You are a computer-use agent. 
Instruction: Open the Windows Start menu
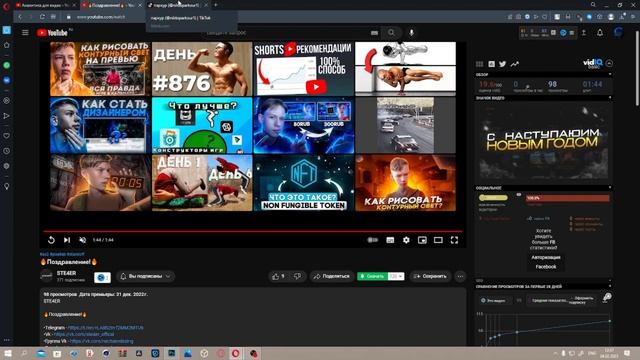[8, 353]
